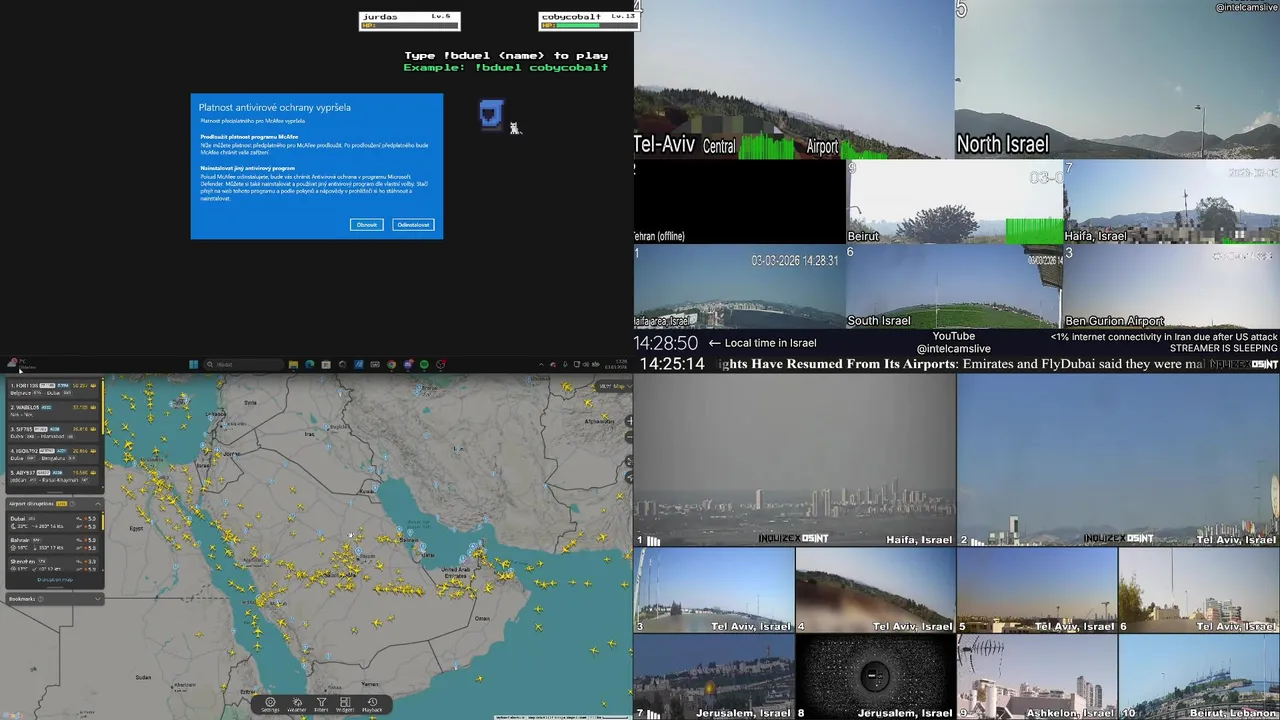This screenshot has width=1280, height=720.
Task: Click the blue shield game sprite
Action: [x=490, y=115]
